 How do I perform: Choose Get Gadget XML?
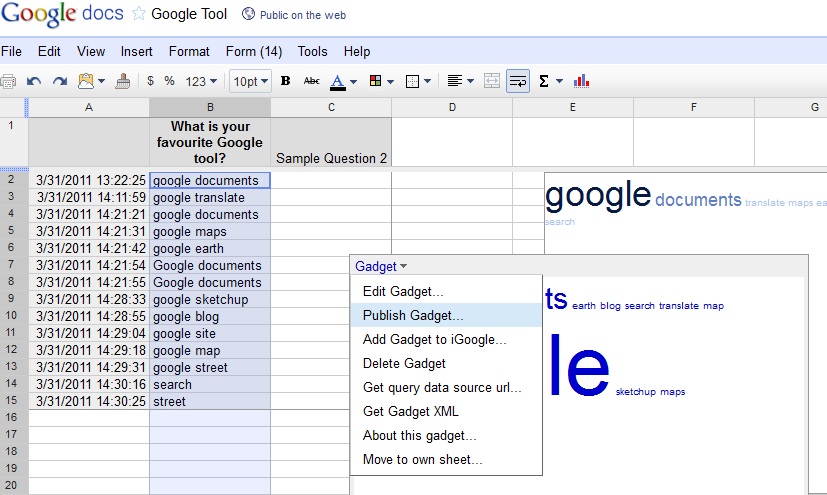pos(446,411)
